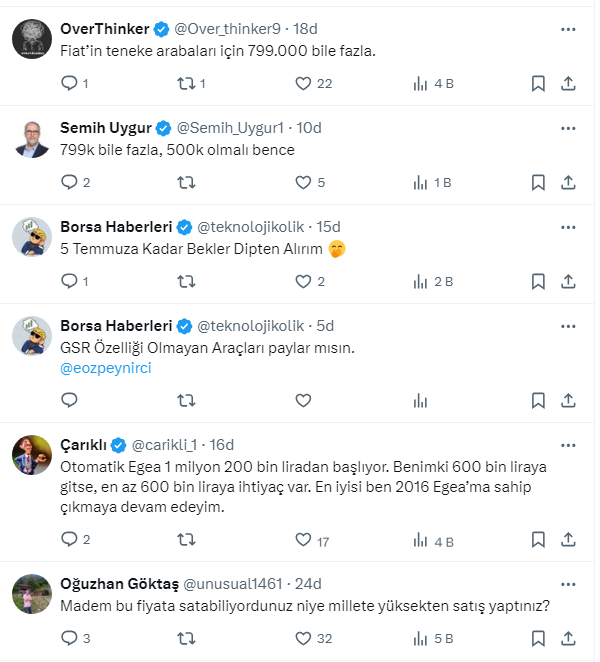
Task: Bookmark Semih Uygur's tweet
Action: coord(538,182)
